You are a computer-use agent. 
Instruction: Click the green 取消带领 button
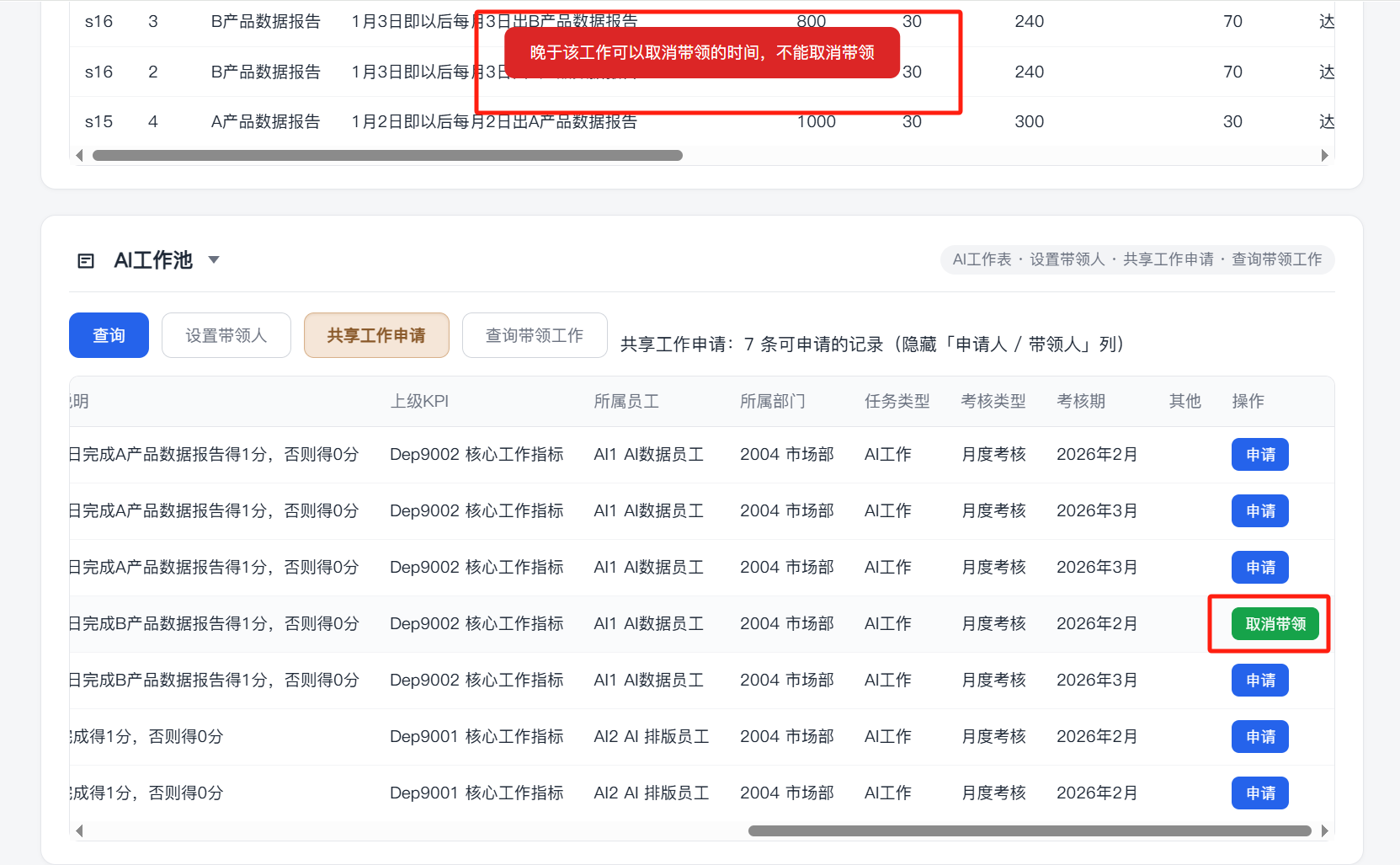1275,624
